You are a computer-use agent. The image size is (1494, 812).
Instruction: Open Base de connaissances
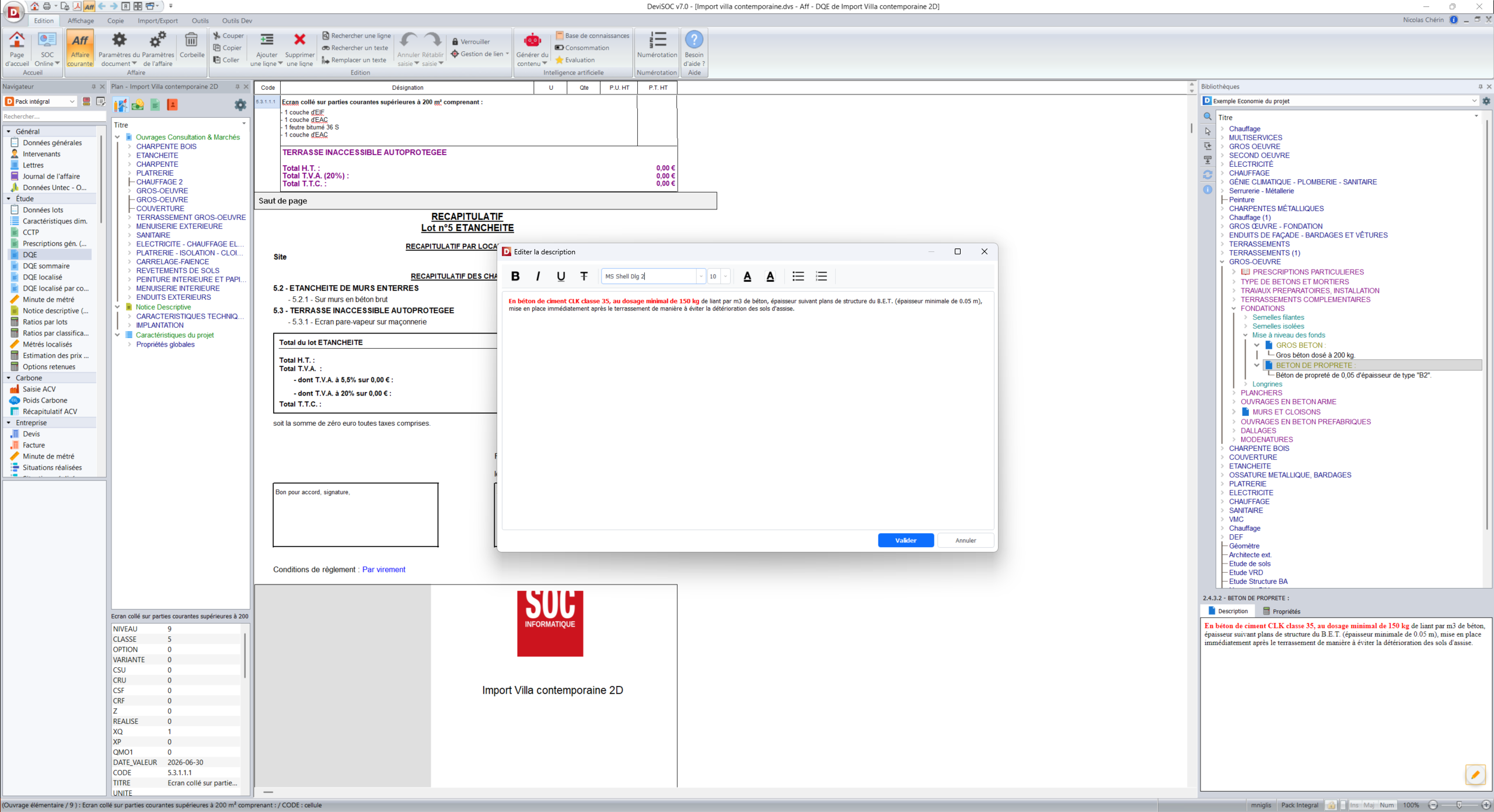click(592, 36)
